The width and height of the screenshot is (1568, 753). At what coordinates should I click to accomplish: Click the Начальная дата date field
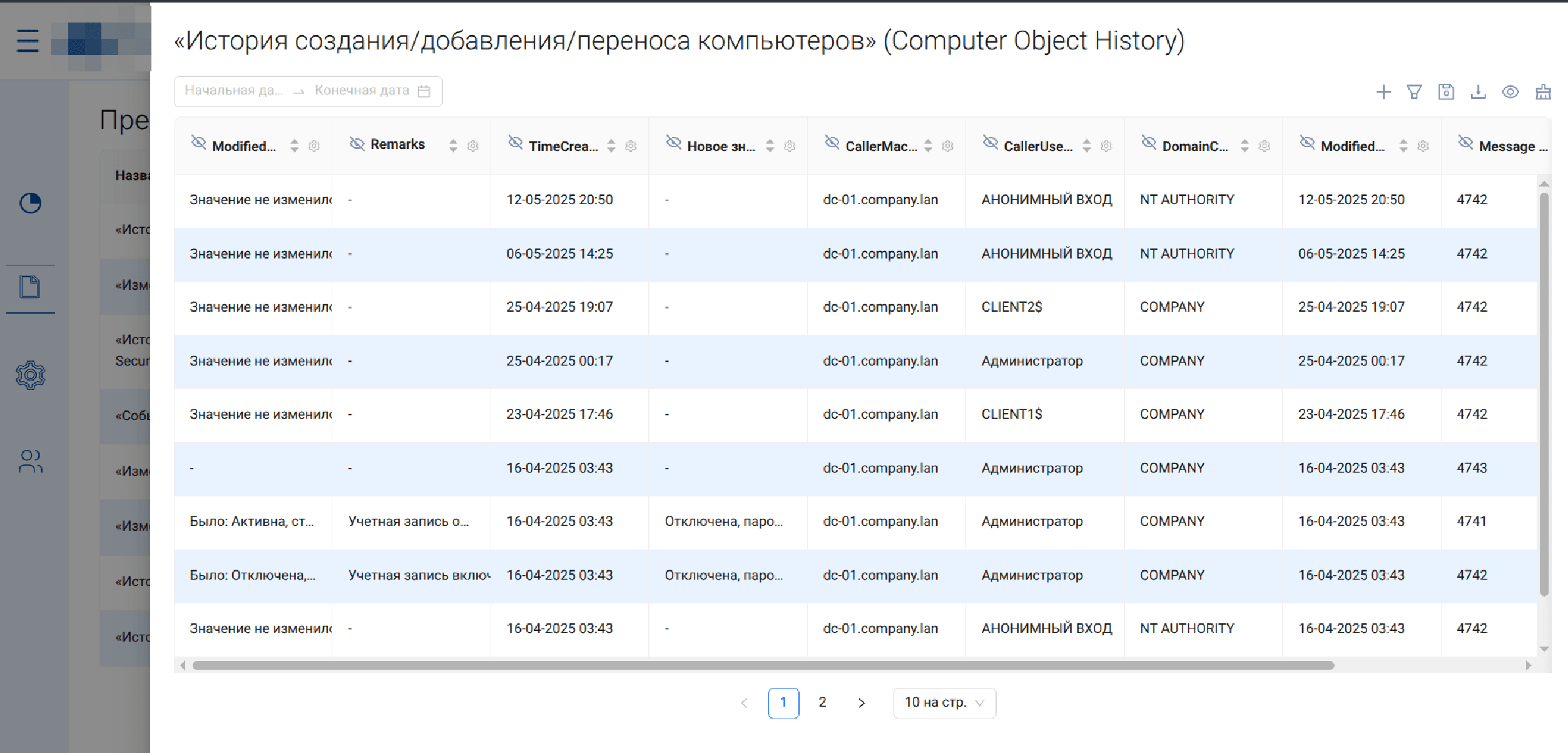click(234, 91)
